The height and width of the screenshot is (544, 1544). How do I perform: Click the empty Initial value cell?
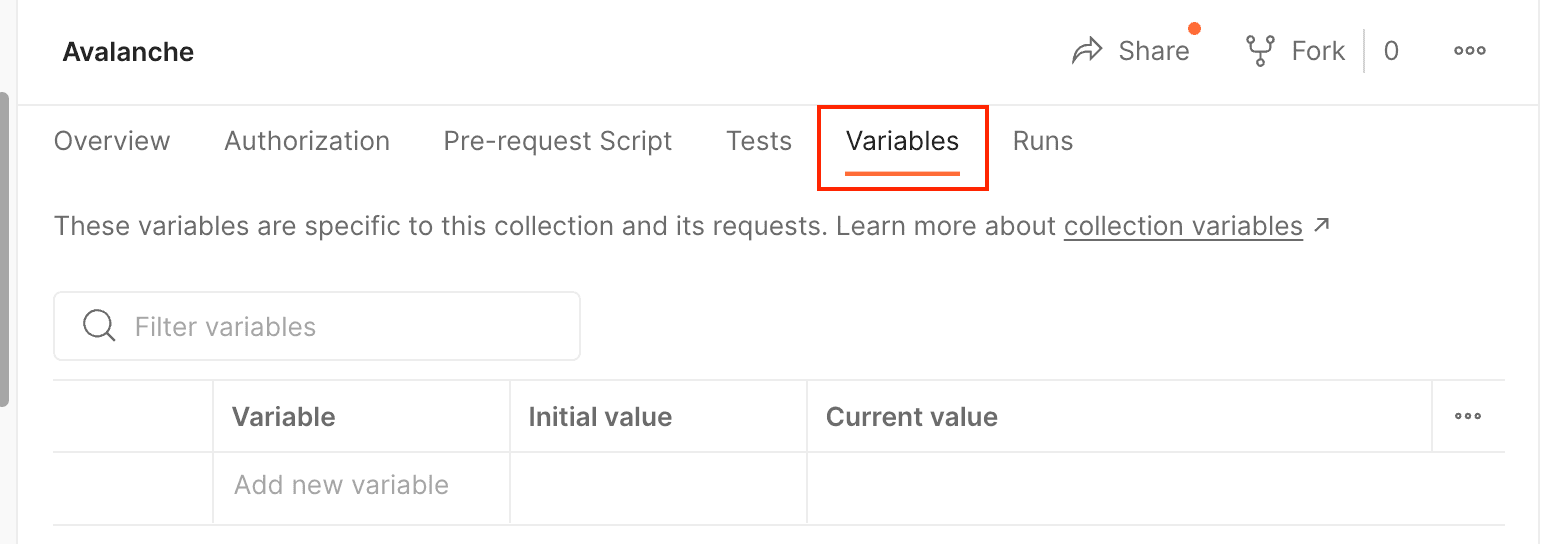(x=658, y=486)
